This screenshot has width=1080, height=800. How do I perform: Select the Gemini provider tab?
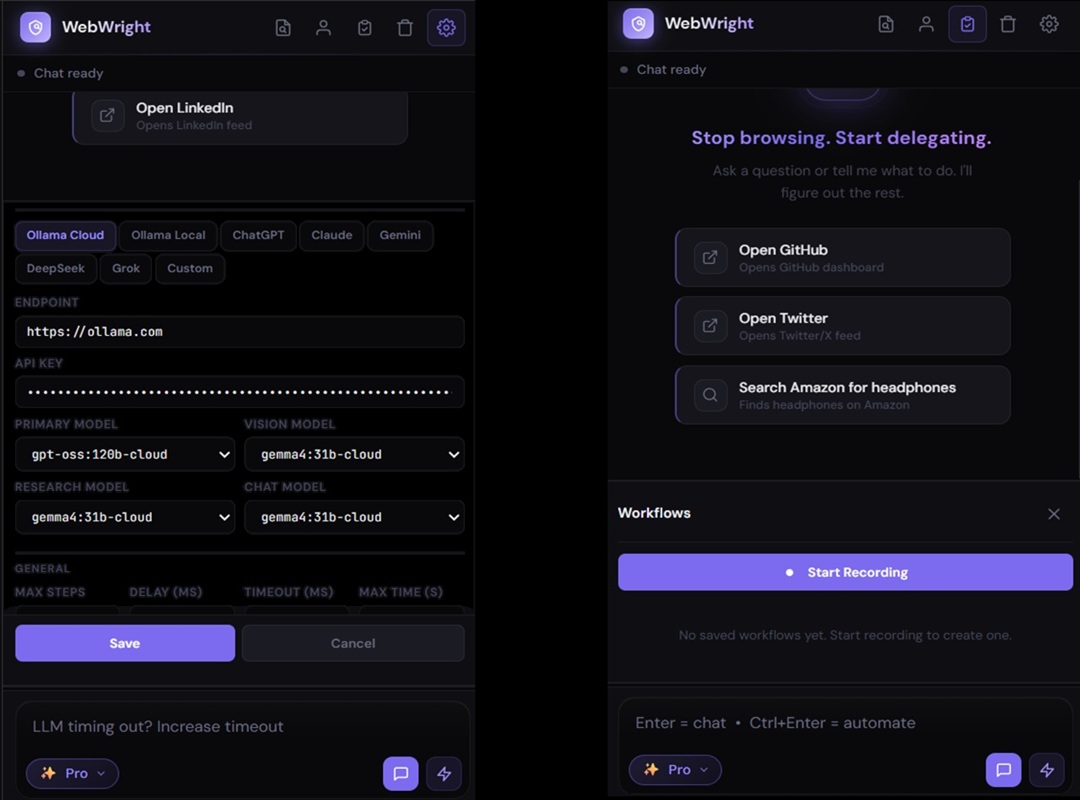point(400,236)
